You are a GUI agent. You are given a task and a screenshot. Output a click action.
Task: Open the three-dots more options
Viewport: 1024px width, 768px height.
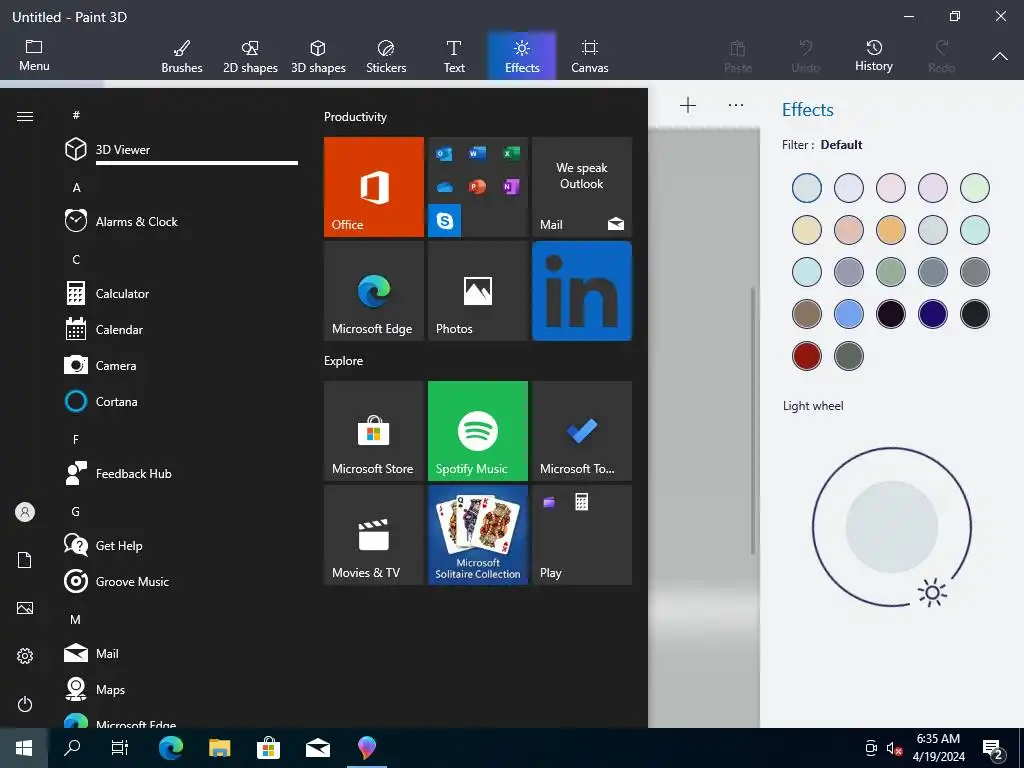click(735, 105)
